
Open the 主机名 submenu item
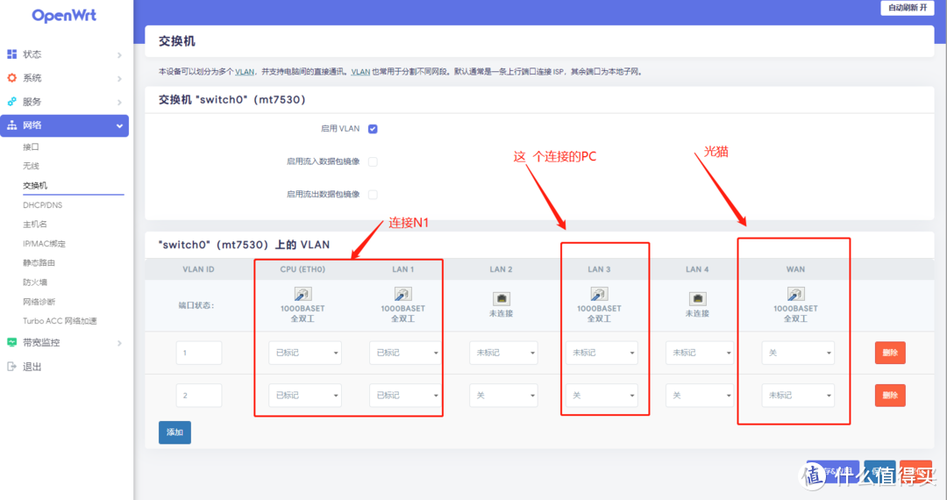coord(35,224)
